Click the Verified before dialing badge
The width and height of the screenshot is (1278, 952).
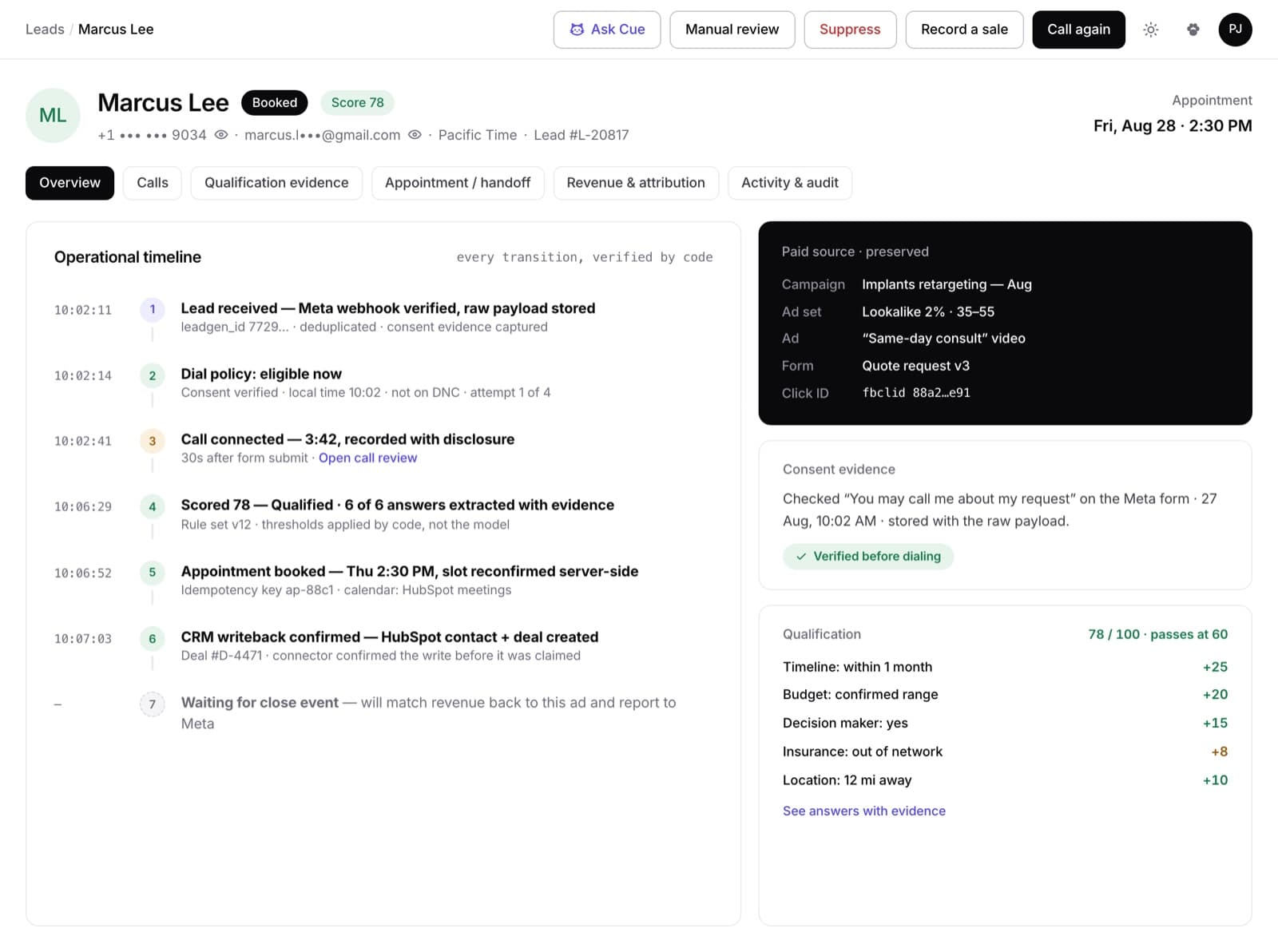pos(868,557)
